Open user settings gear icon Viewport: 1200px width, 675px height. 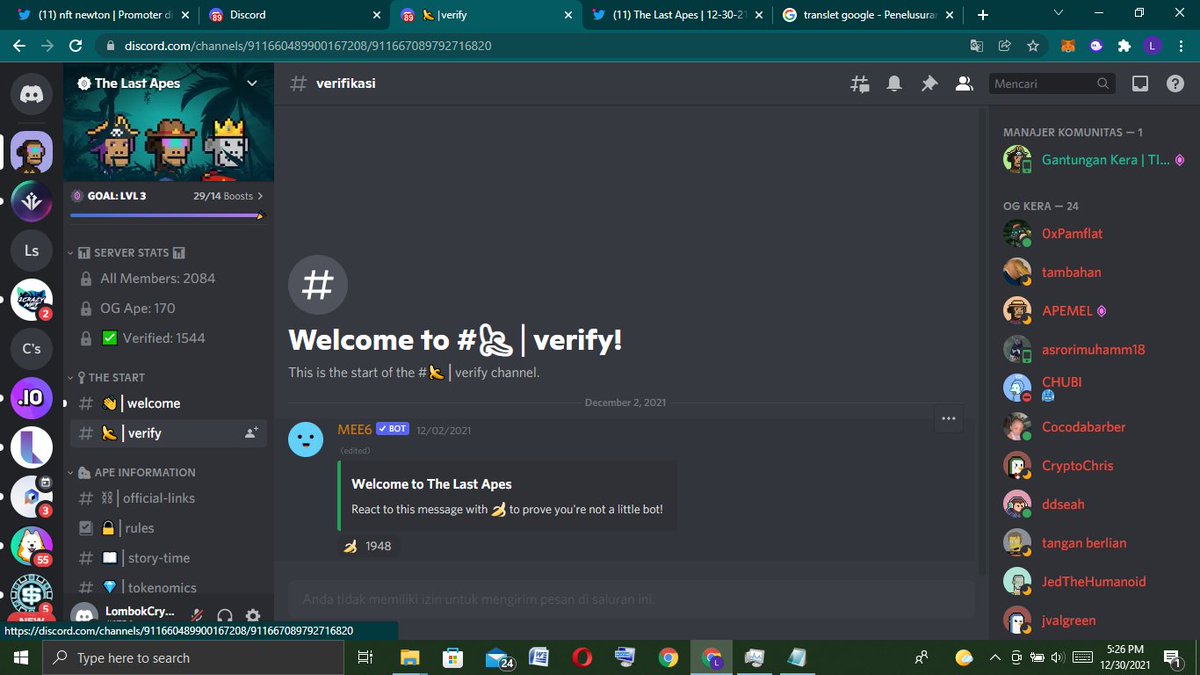point(253,615)
